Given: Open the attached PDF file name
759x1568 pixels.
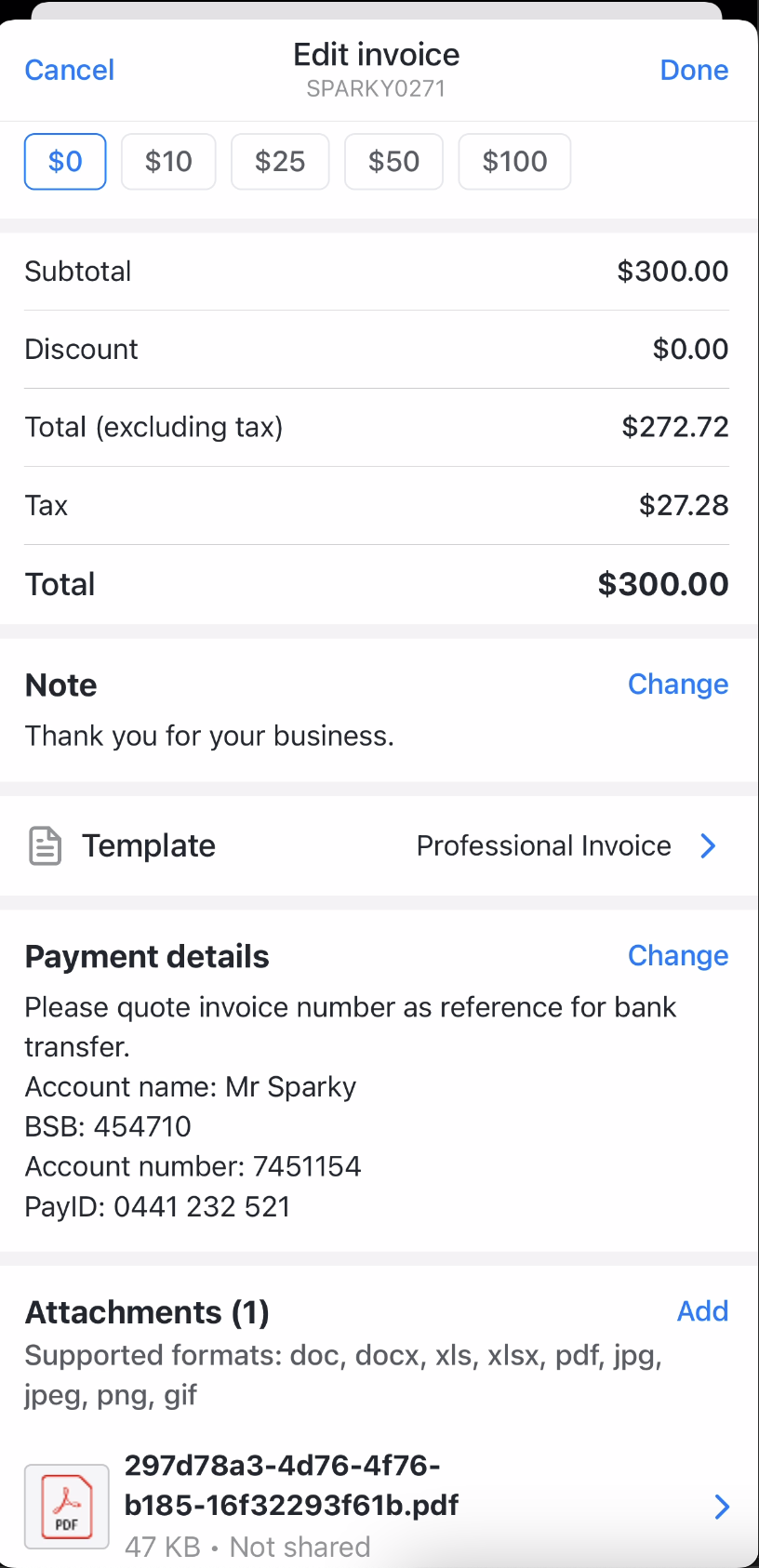Looking at the screenshot, I should click(291, 1485).
